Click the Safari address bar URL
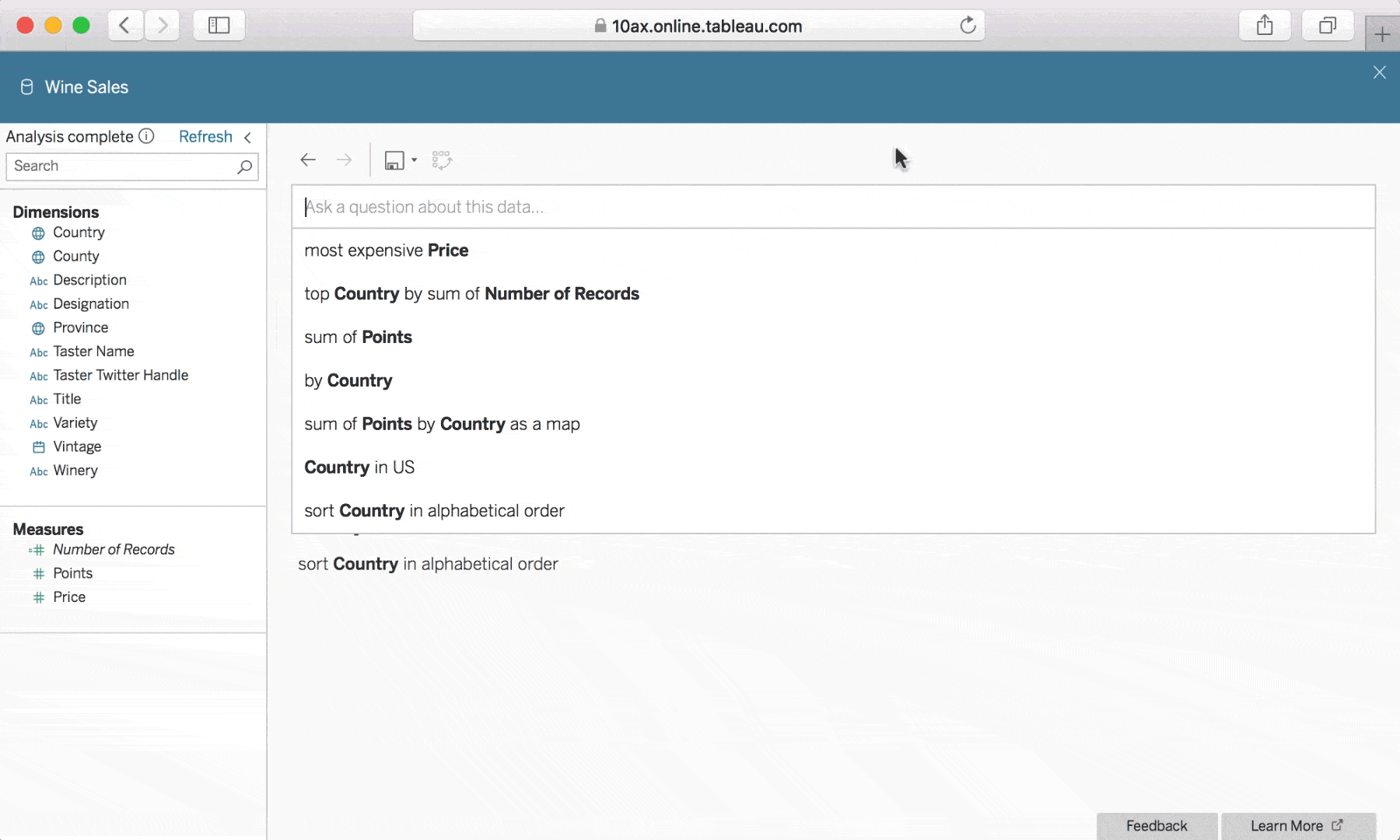 pyautogui.click(x=706, y=26)
